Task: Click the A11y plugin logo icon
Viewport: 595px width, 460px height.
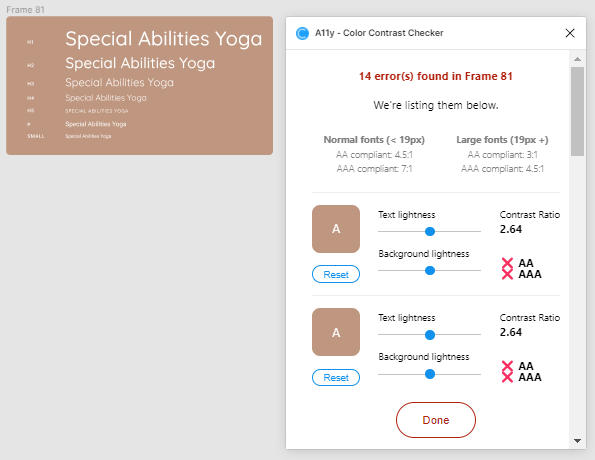Action: (302, 33)
